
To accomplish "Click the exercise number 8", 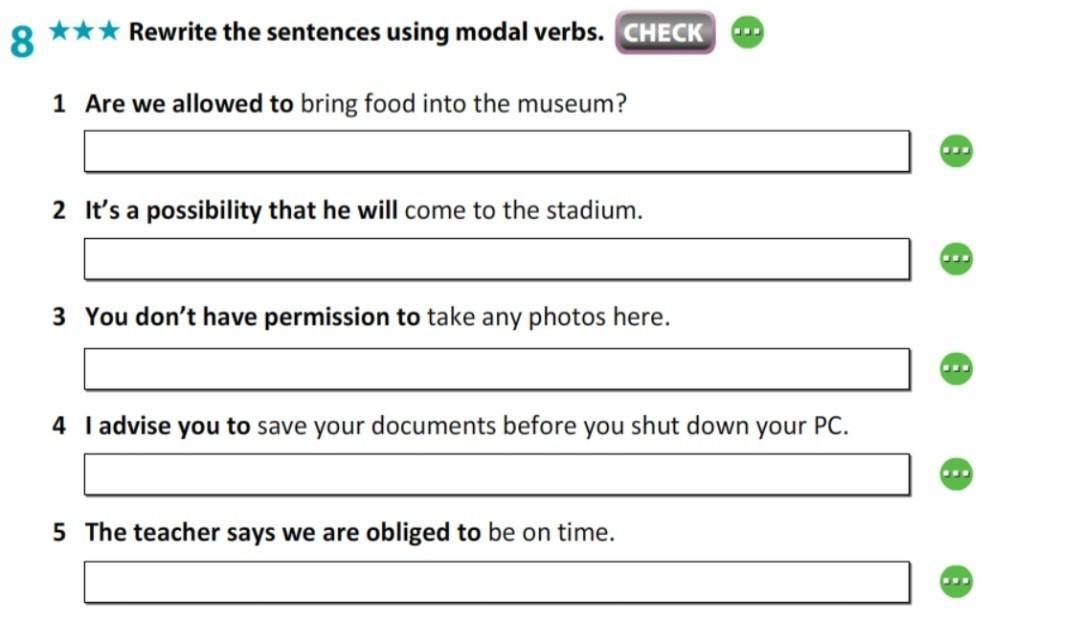I will 22,41.
